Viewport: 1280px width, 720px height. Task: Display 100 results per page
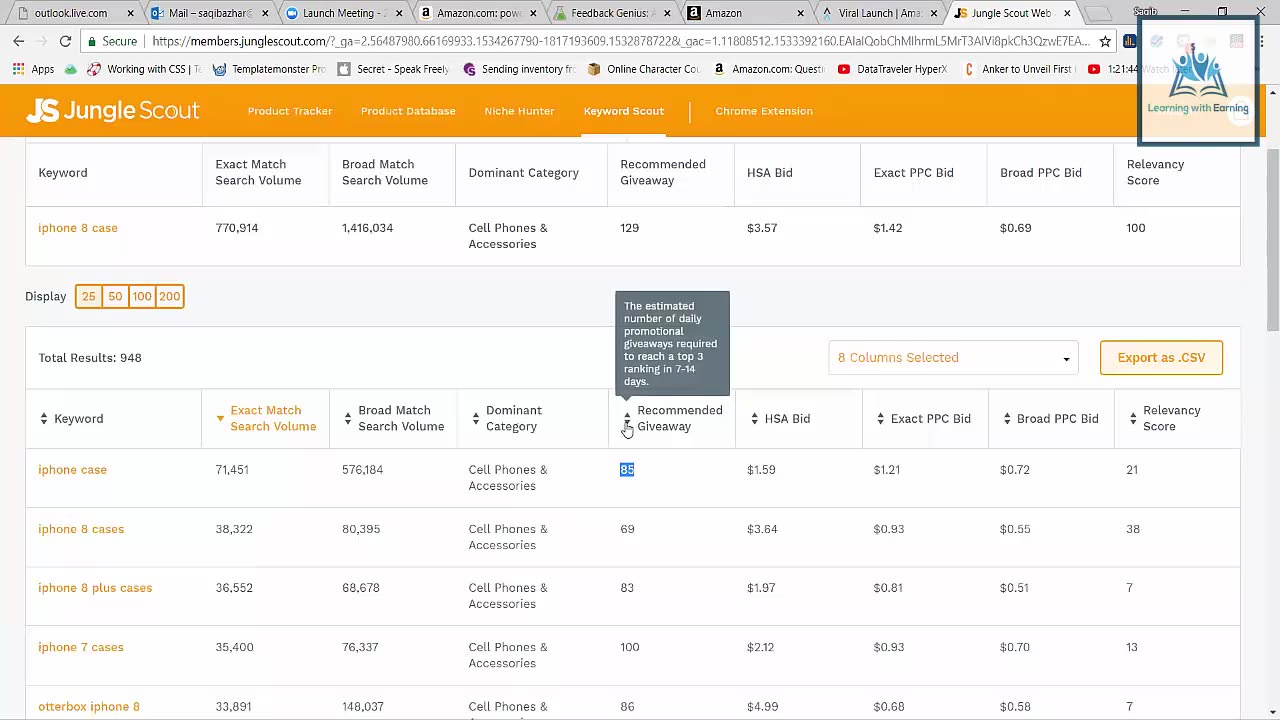tap(142, 297)
